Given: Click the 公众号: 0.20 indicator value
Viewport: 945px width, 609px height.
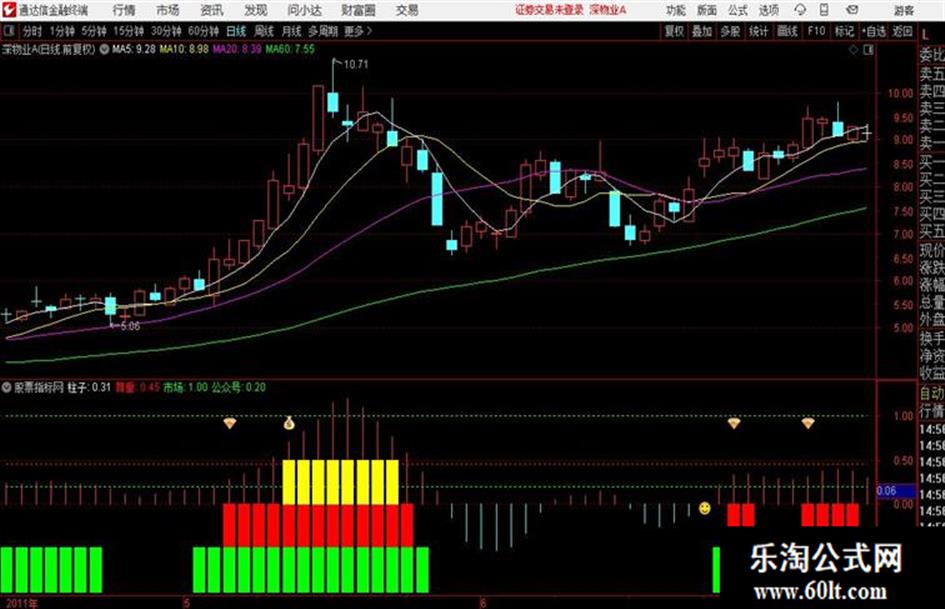Looking at the screenshot, I should (239, 388).
